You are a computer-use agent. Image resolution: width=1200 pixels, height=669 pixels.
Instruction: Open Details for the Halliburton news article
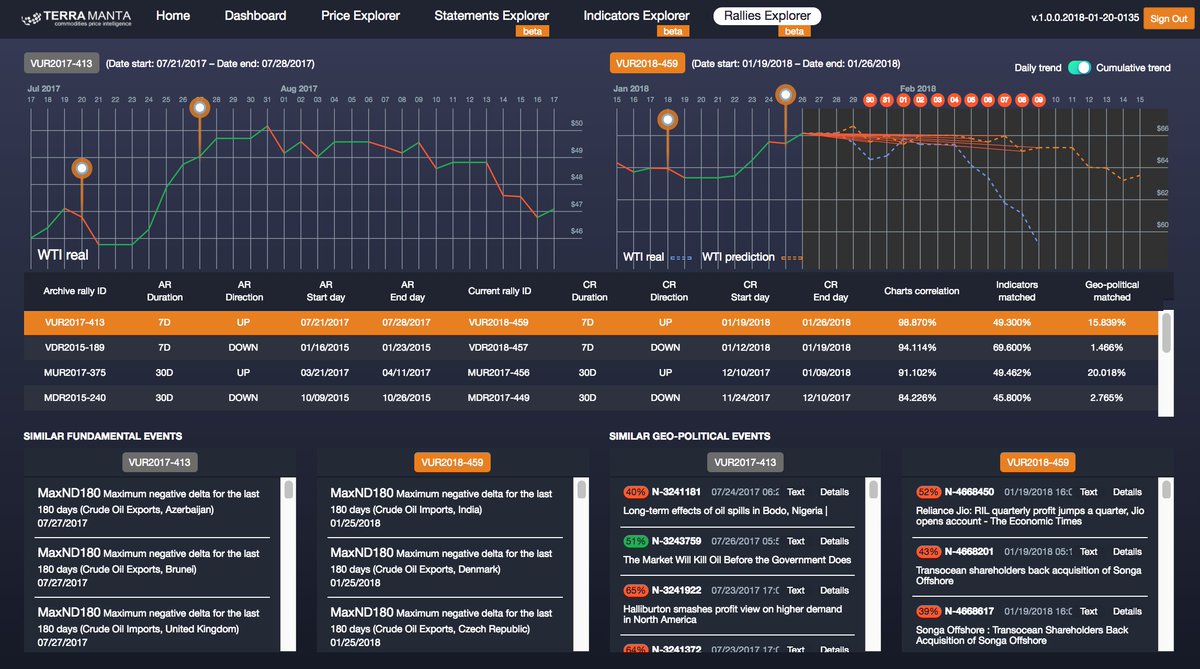(836, 590)
